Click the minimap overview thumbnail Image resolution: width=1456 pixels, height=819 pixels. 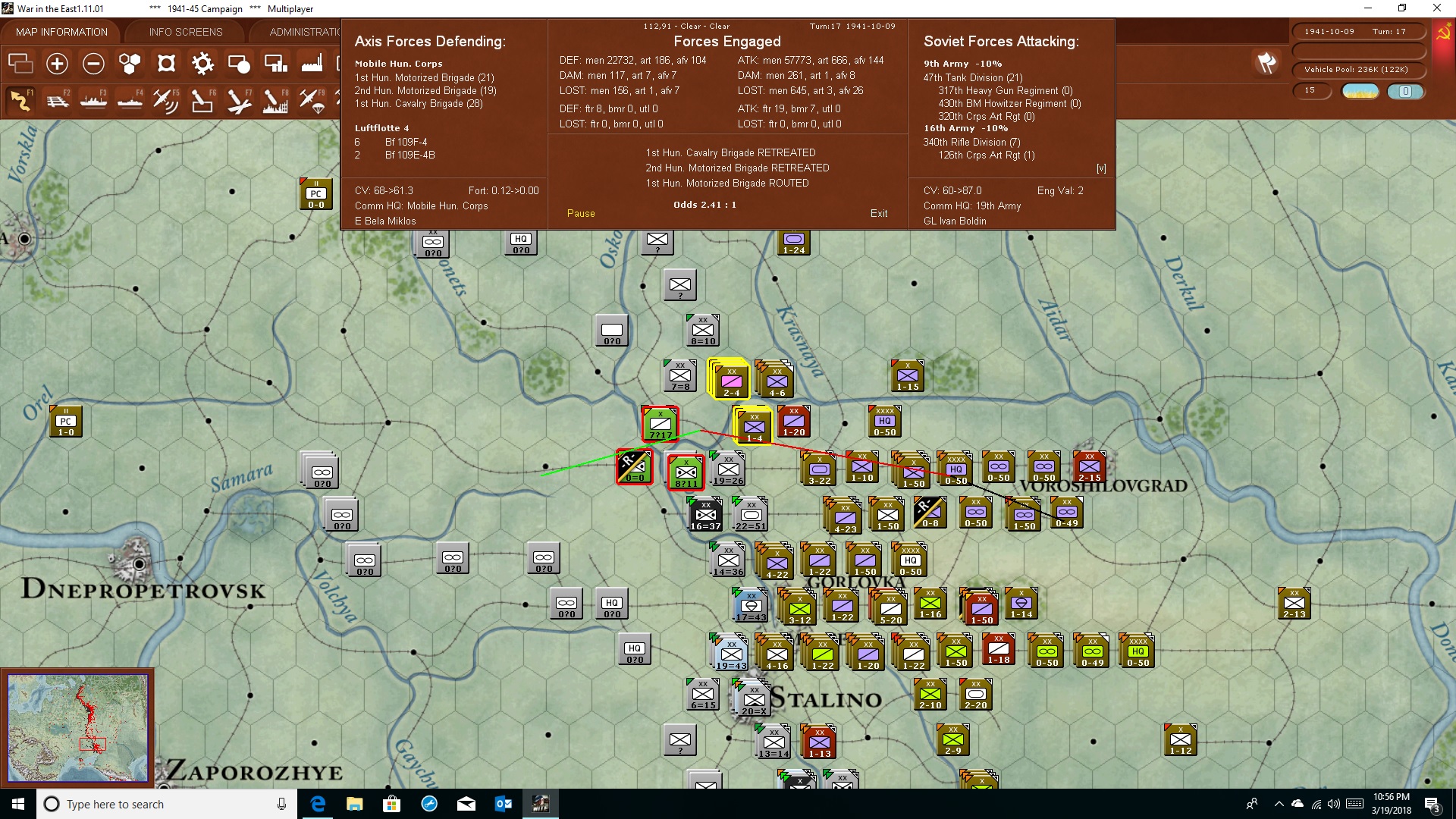[77, 726]
